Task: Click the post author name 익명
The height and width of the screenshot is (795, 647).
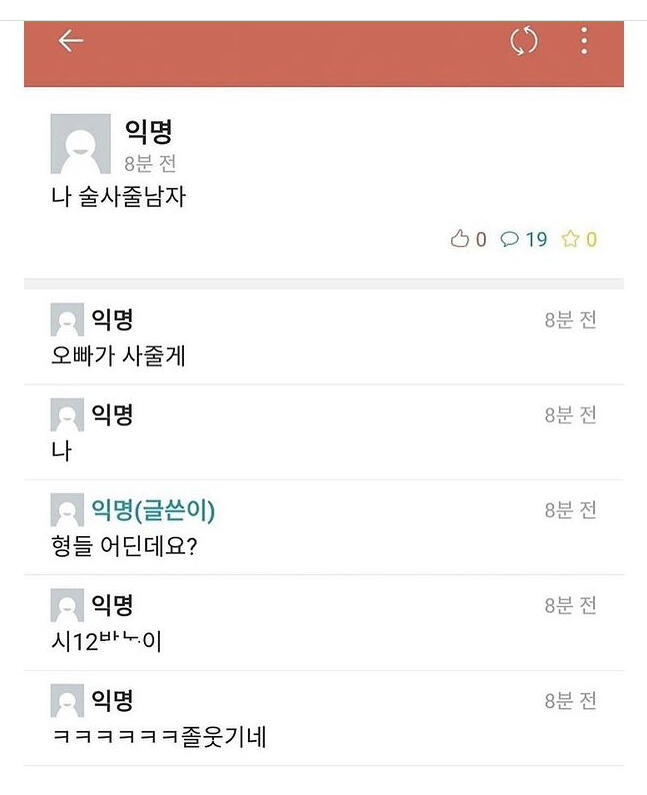Action: (x=150, y=131)
